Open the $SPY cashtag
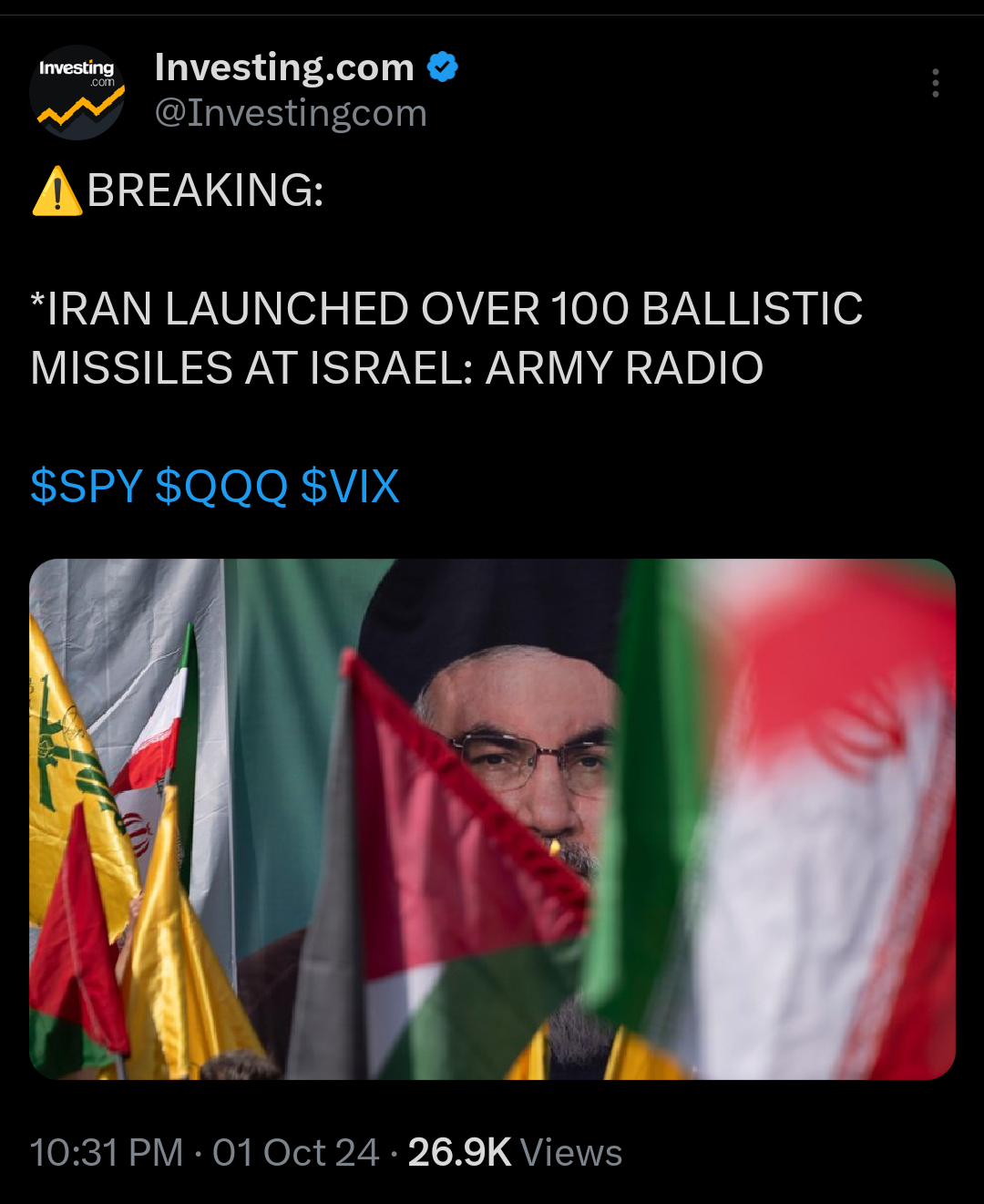 point(87,486)
